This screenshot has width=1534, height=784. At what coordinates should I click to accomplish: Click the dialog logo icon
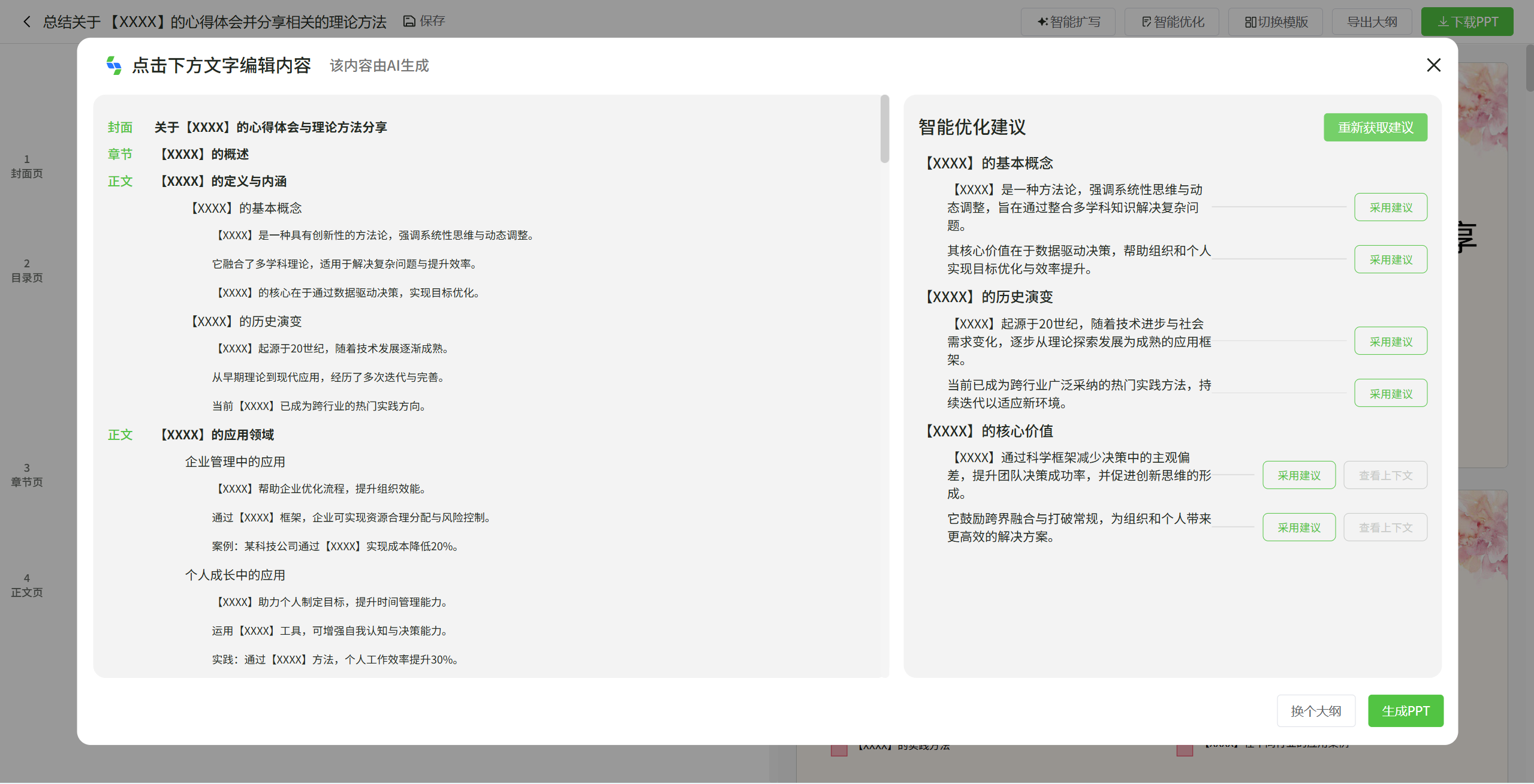[113, 65]
